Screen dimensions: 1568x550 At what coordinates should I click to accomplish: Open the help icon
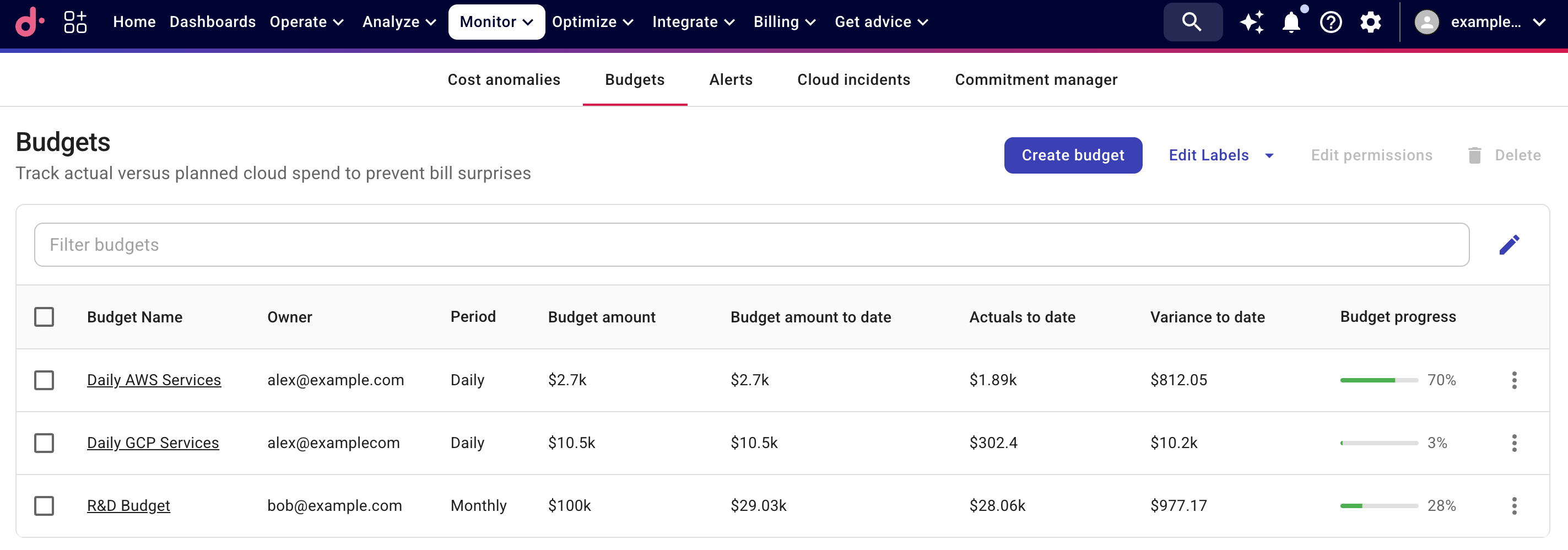click(1331, 22)
